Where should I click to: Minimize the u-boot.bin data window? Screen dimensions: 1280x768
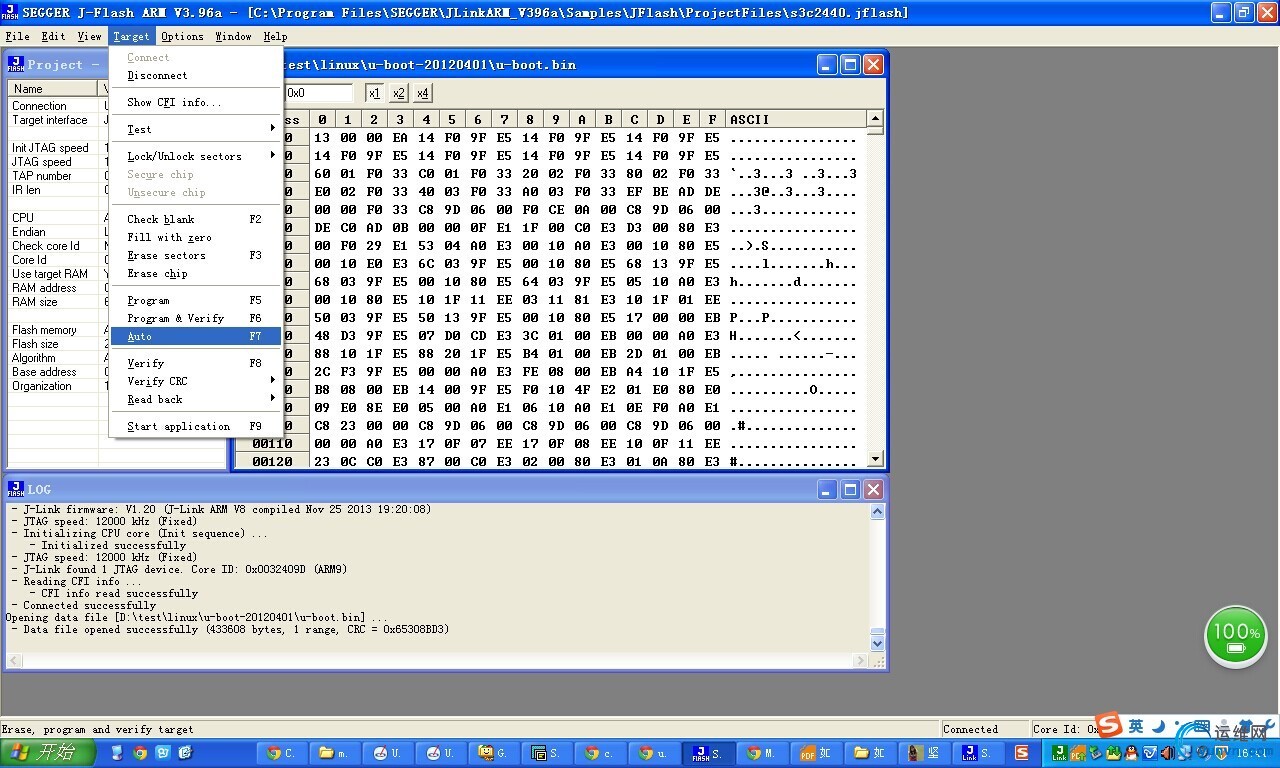coord(827,64)
